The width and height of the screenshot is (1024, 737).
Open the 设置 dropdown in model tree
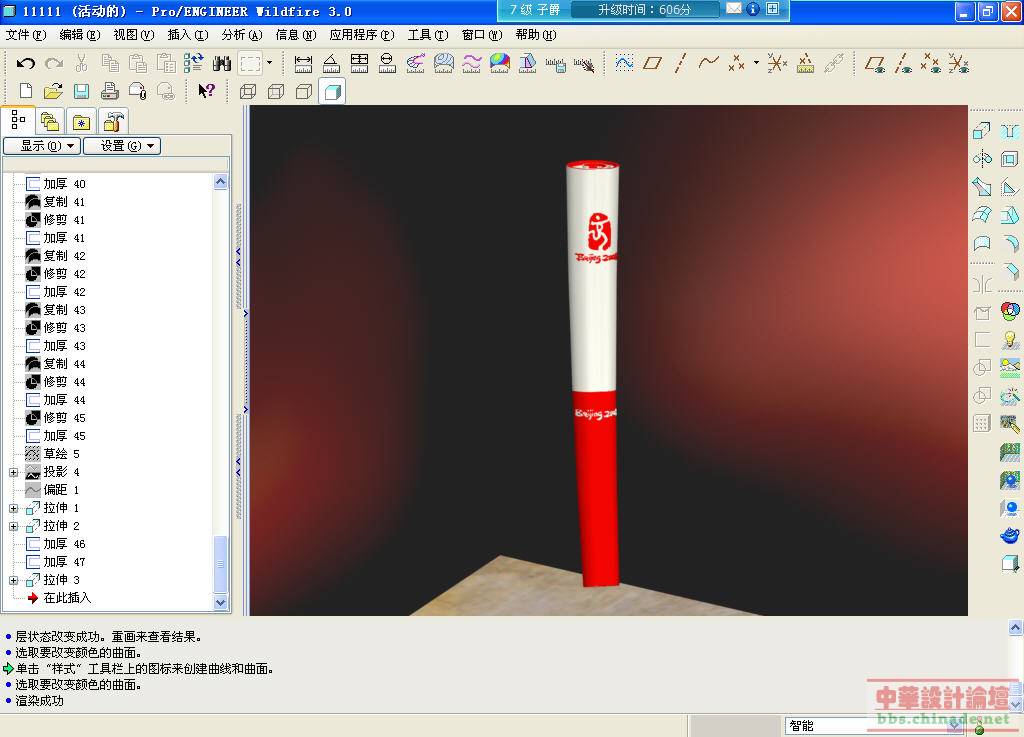pos(121,146)
